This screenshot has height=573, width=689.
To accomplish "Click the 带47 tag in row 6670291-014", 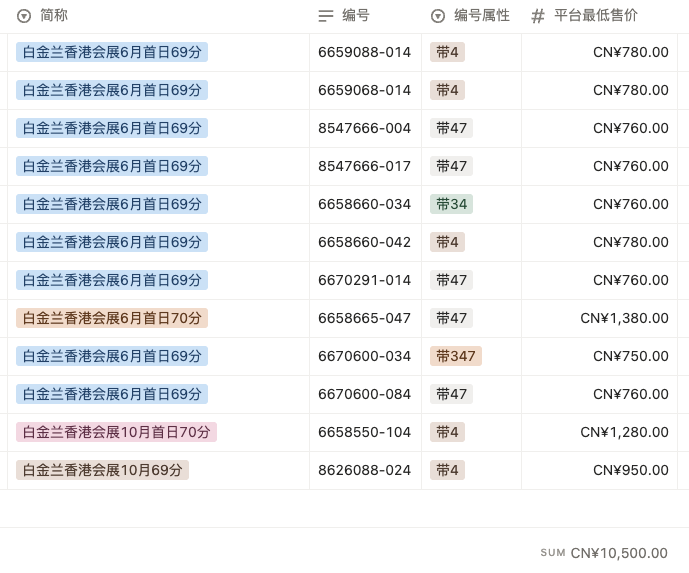I will [451, 280].
